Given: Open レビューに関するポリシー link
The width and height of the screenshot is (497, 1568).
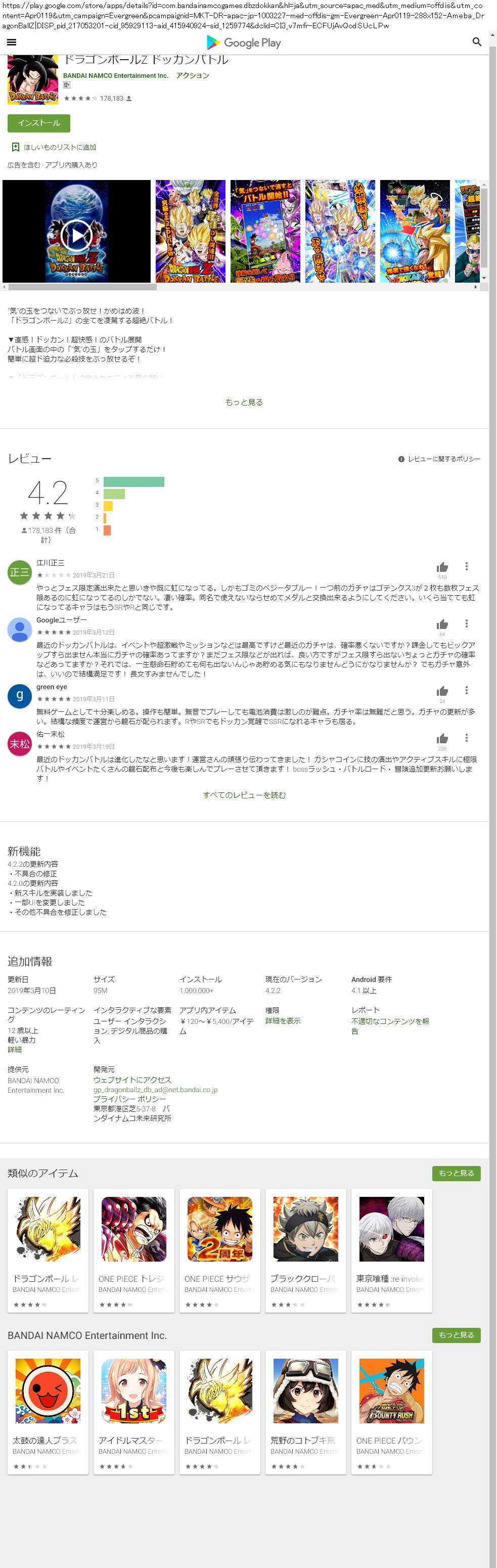Looking at the screenshot, I should 443,459.
